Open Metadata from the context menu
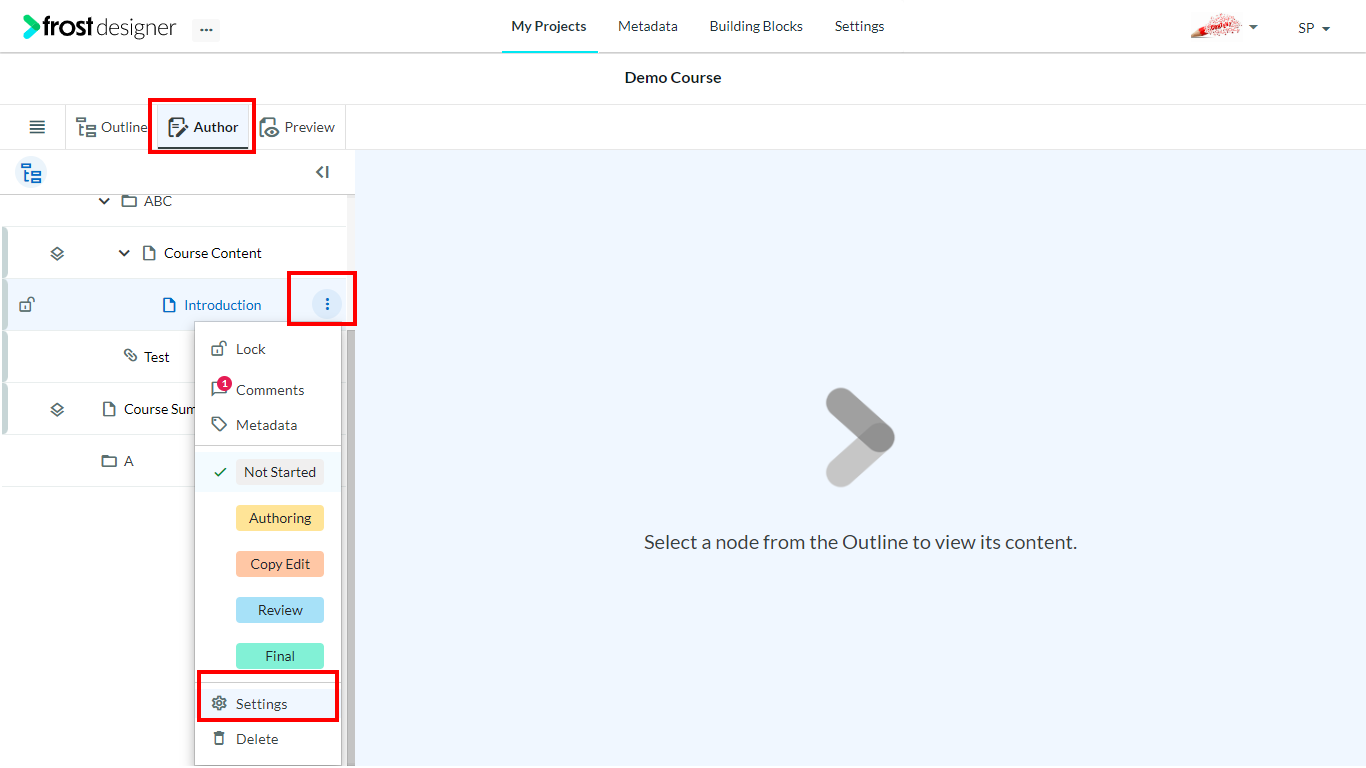The height and width of the screenshot is (768, 1366). (x=268, y=425)
